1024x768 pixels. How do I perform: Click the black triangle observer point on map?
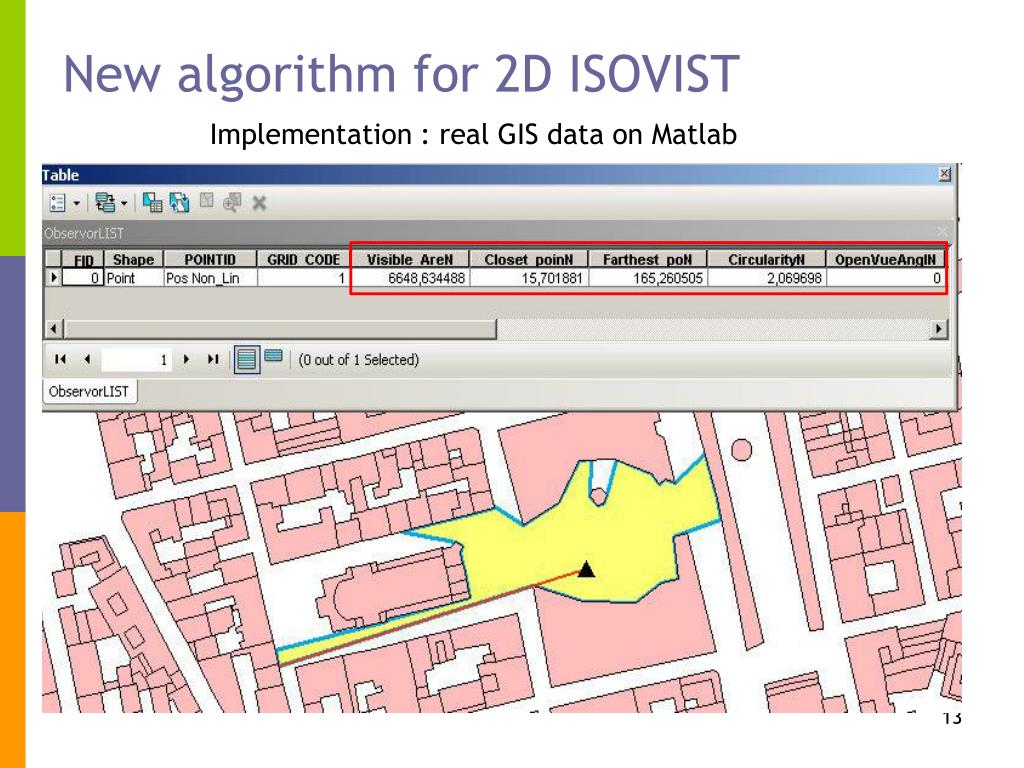click(586, 569)
